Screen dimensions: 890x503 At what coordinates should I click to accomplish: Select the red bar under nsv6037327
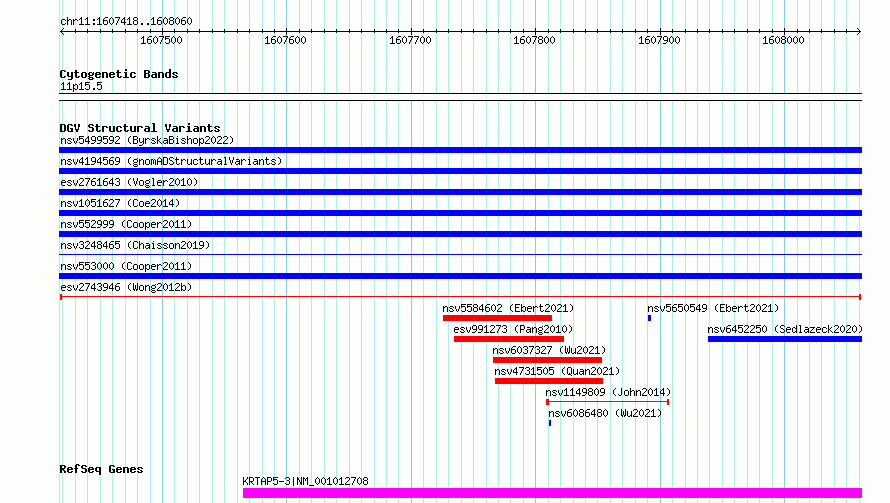click(x=547, y=360)
